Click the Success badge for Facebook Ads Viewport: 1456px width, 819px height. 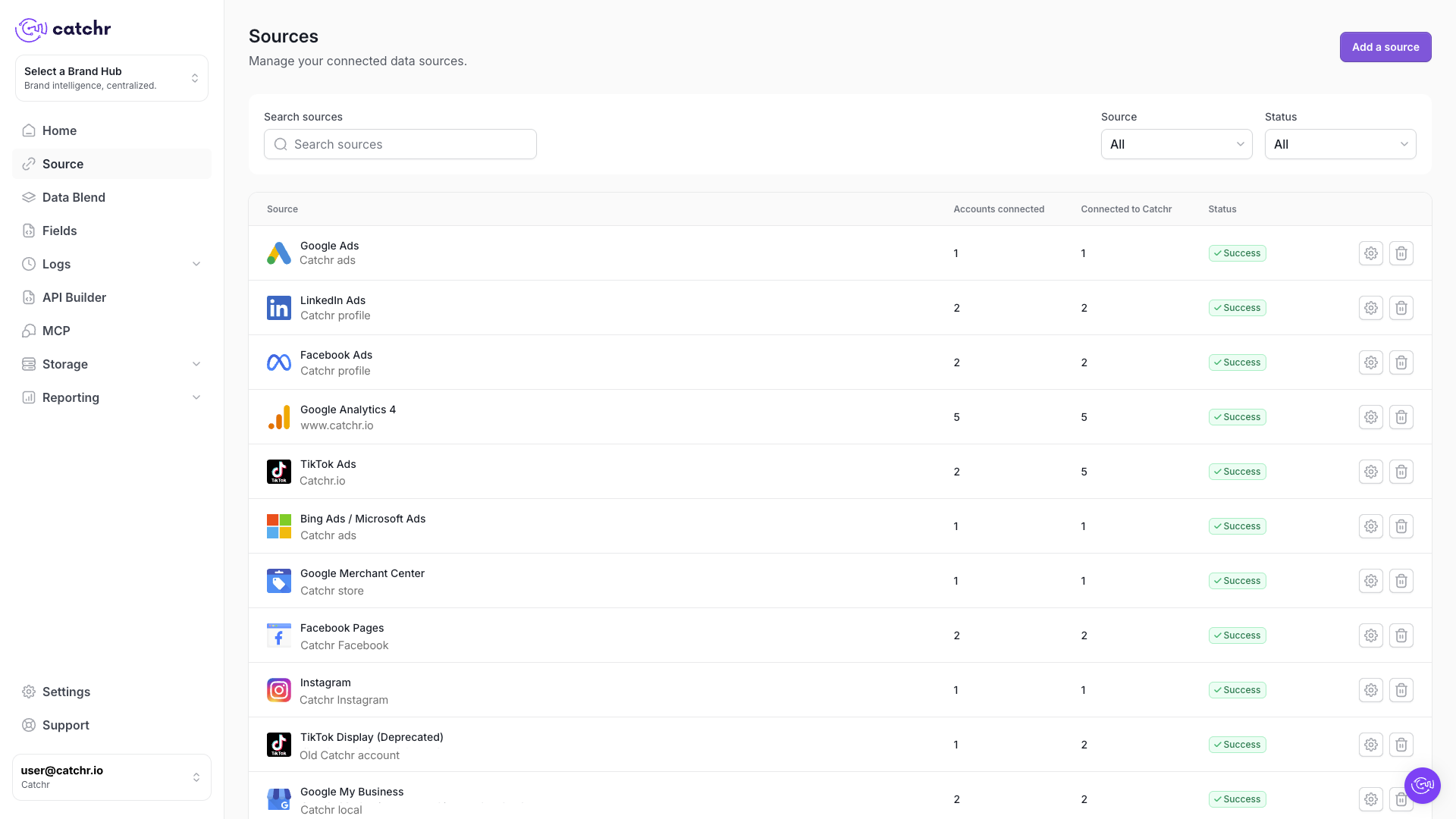(x=1238, y=362)
